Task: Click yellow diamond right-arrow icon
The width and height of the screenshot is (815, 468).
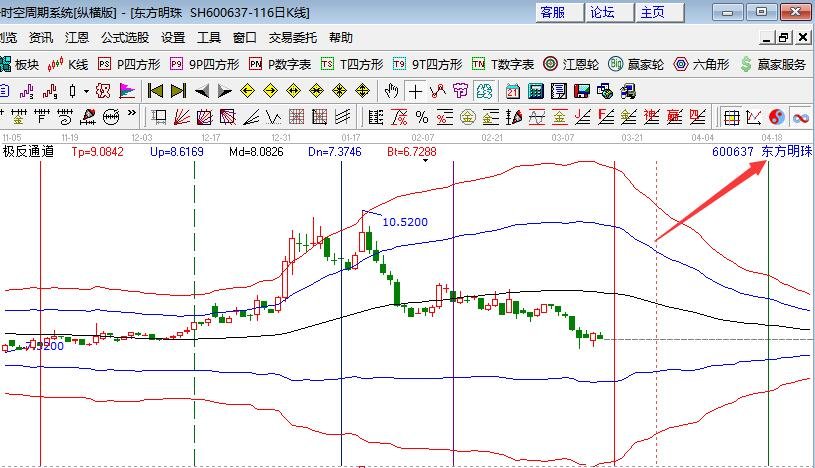Action: pyautogui.click(x=270, y=92)
